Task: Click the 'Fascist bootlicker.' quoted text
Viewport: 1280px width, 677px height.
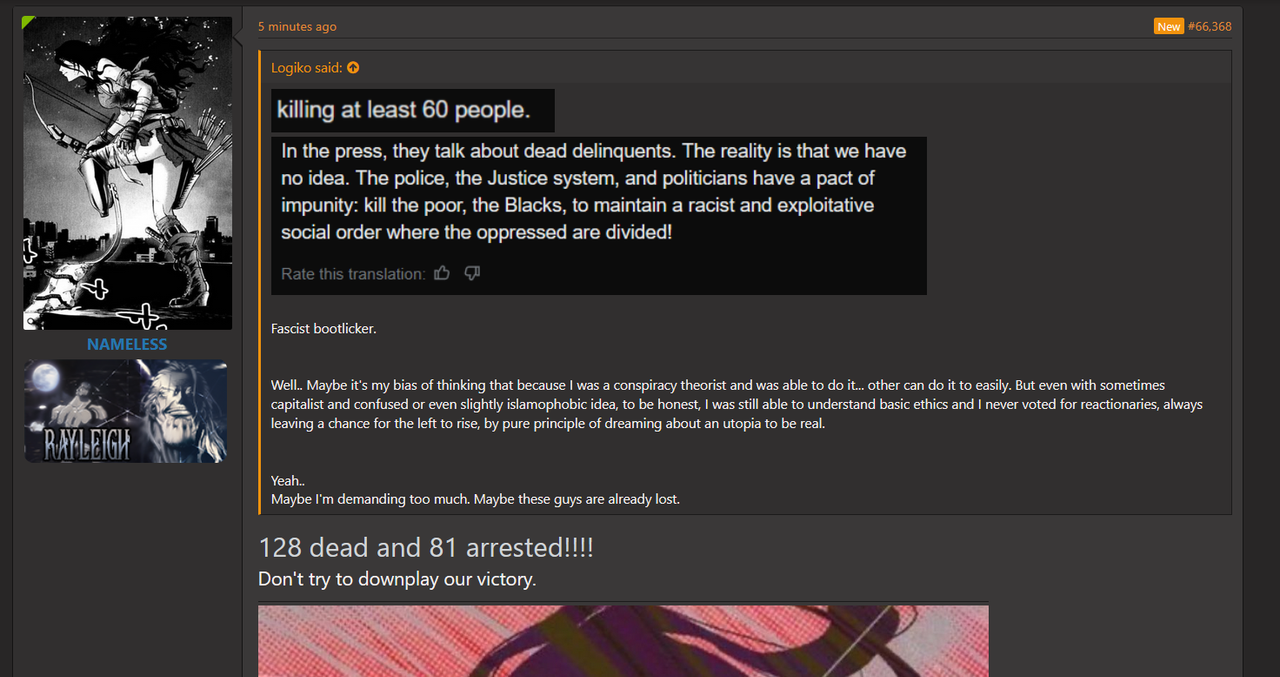Action: pos(324,328)
